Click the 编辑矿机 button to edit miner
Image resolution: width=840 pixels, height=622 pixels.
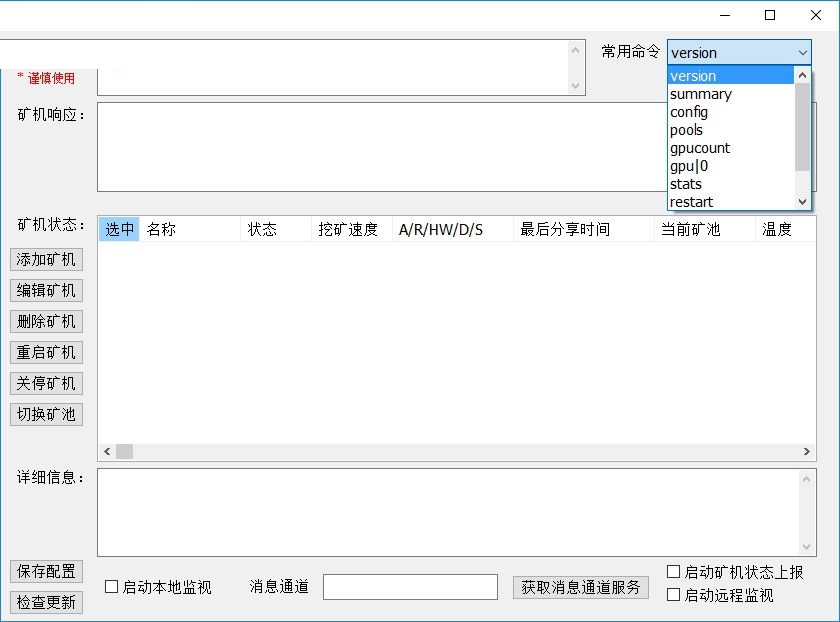click(x=45, y=290)
